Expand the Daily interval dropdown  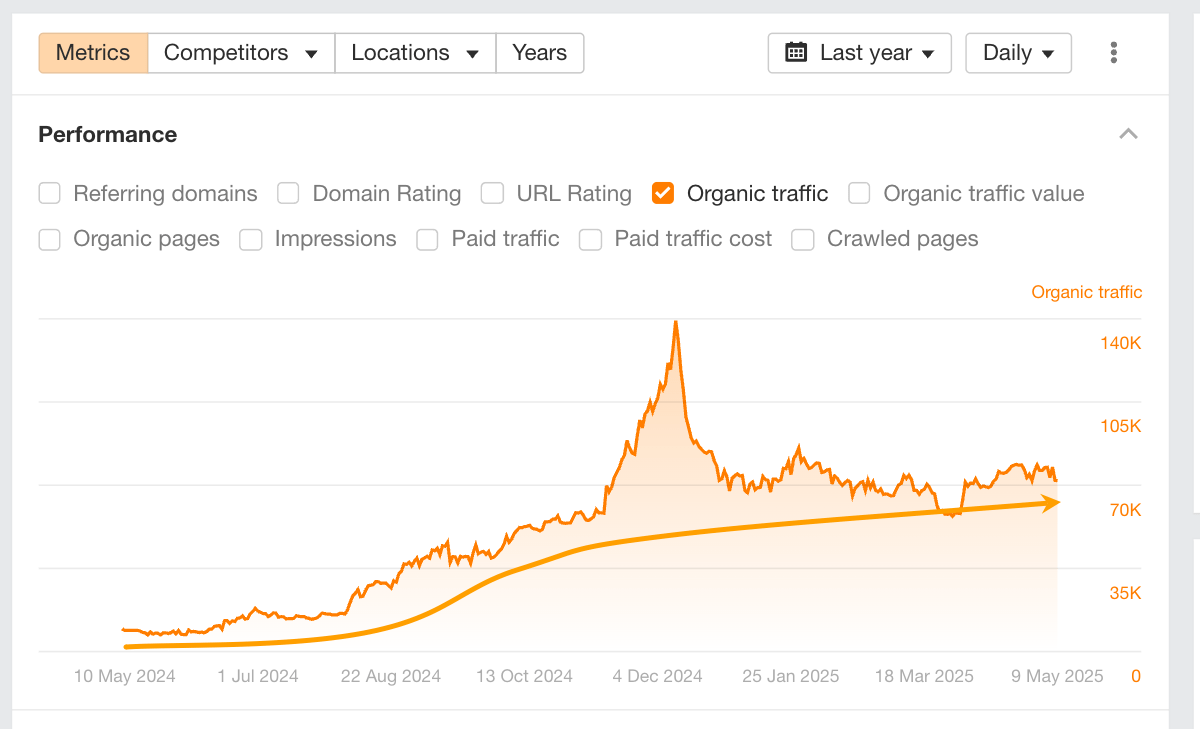1018,53
